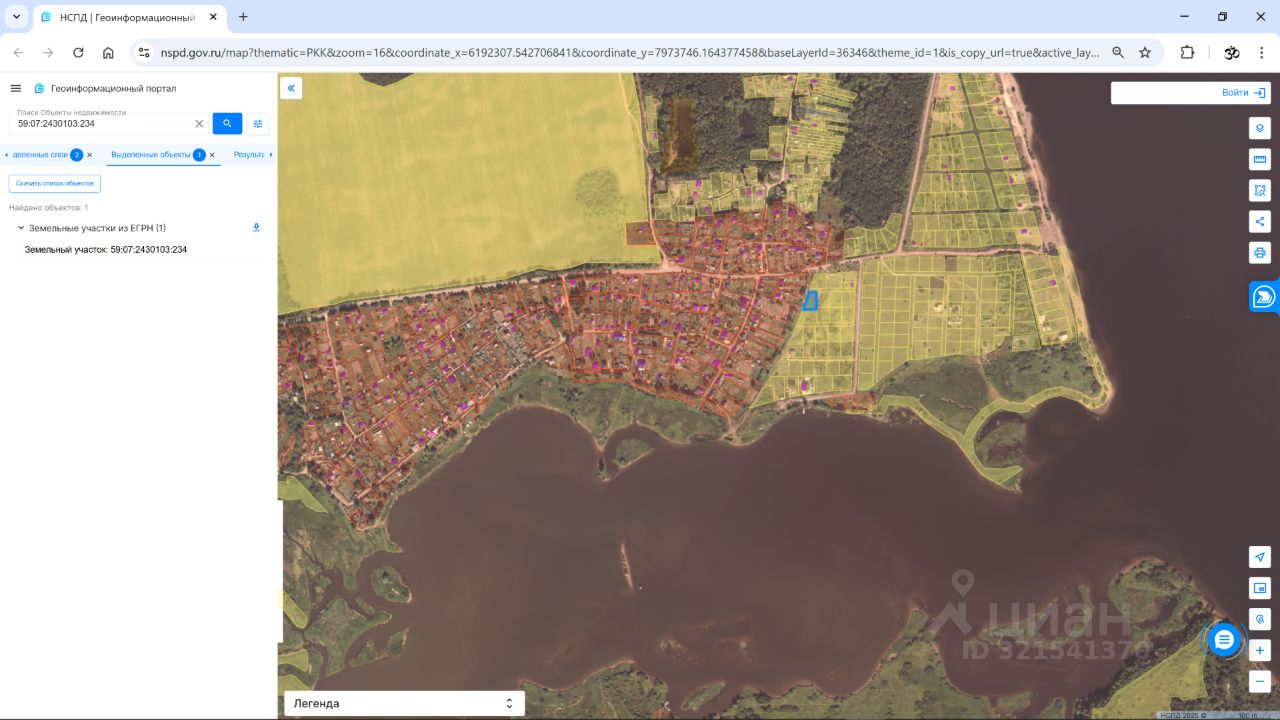The image size is (1280, 720).
Task: Open the blue chat assistant bubble
Action: [1224, 639]
